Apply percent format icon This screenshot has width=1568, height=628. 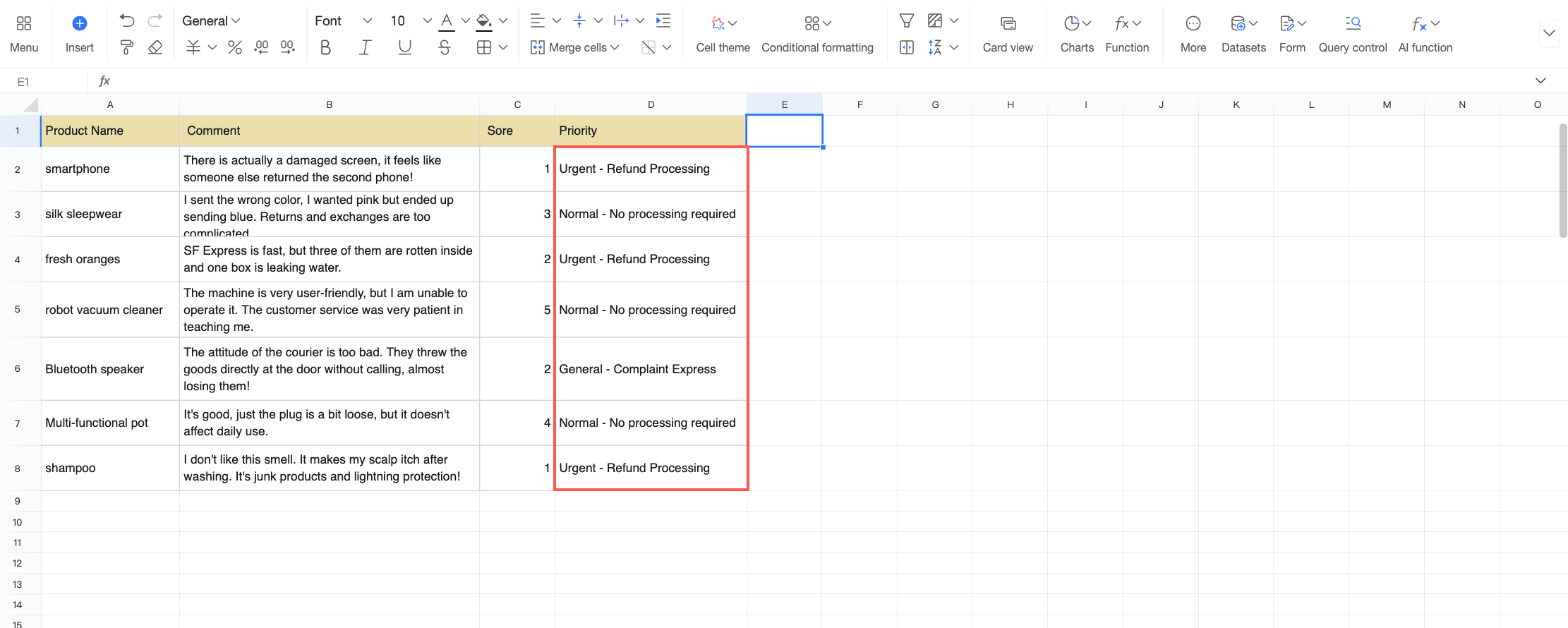(235, 47)
